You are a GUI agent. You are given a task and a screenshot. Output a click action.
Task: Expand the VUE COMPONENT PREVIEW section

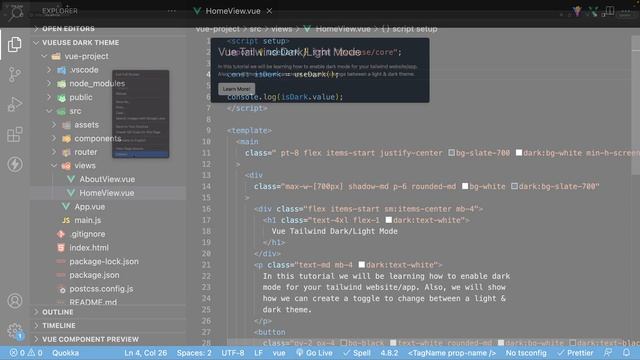(90, 339)
